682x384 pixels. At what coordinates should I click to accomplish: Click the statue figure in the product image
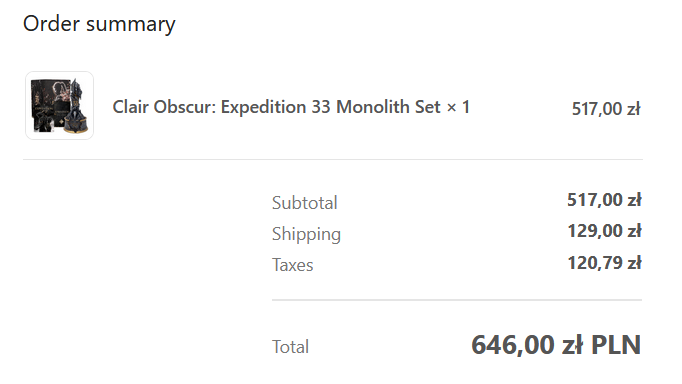click(77, 107)
